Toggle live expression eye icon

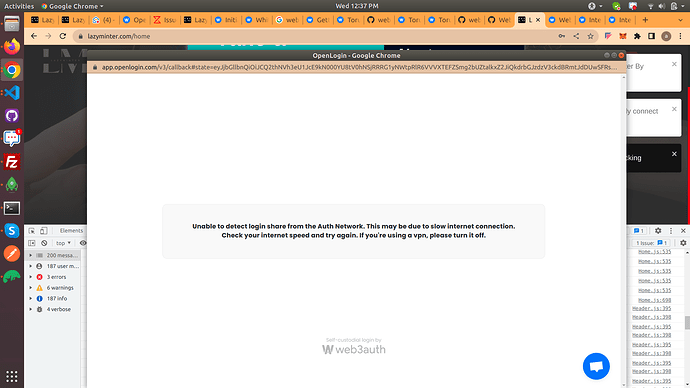tap(83, 243)
